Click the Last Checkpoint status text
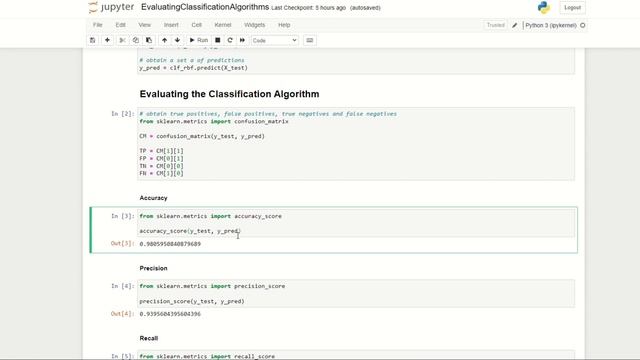 [x=309, y=8]
